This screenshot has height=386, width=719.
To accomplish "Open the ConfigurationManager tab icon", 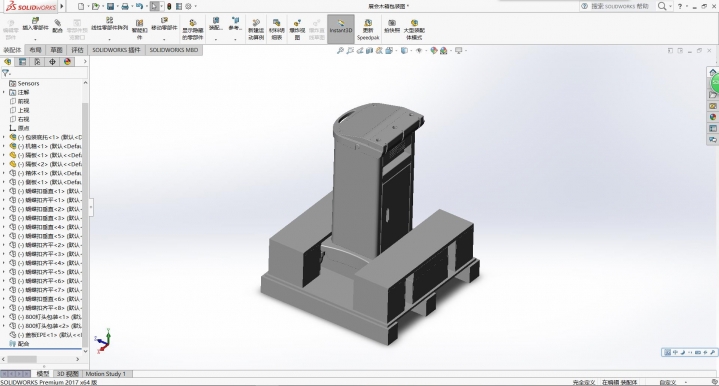I will [37, 61].
